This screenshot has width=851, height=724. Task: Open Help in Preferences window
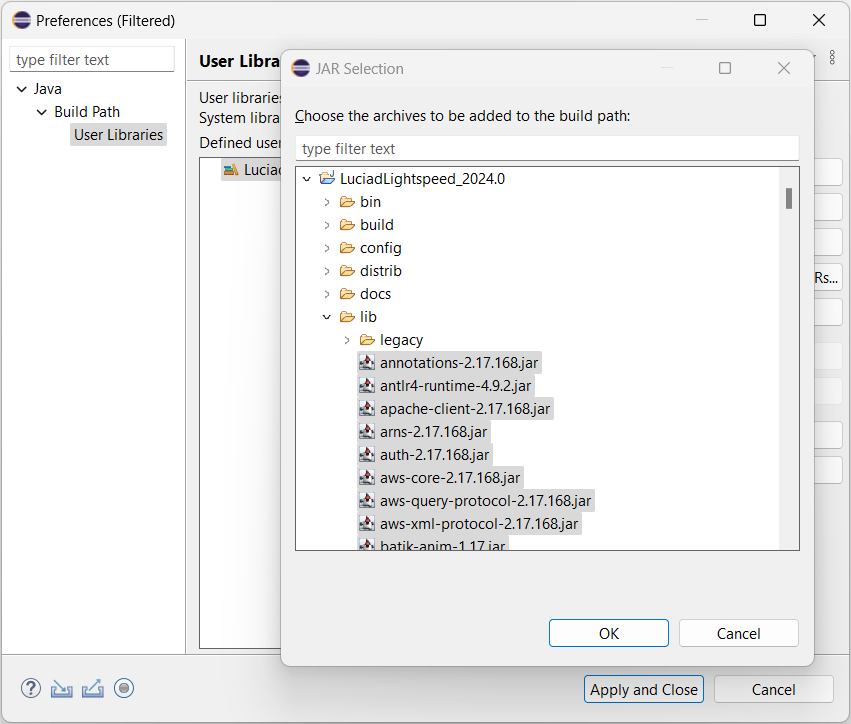pos(31,688)
